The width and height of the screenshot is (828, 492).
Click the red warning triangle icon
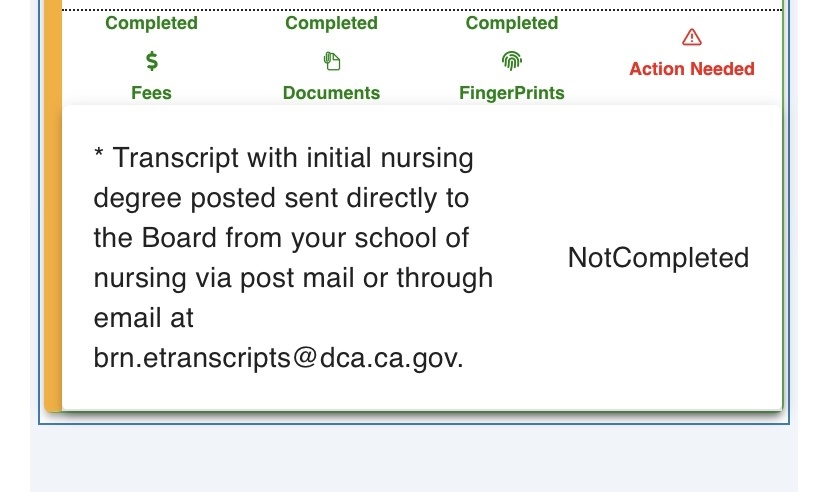(692, 37)
